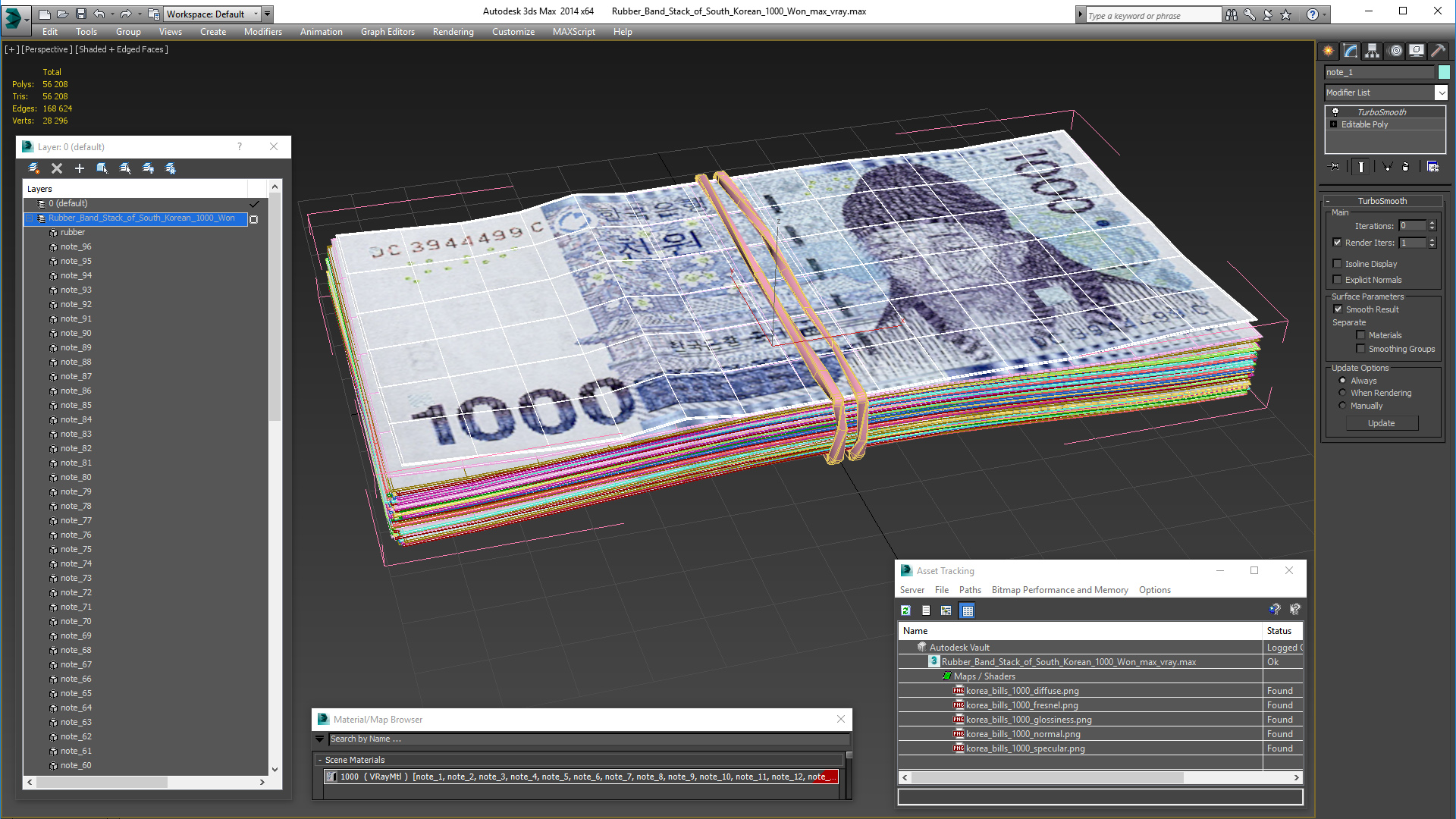The height and width of the screenshot is (819, 1456).
Task: Click the Undo arrow icon
Action: 99,14
